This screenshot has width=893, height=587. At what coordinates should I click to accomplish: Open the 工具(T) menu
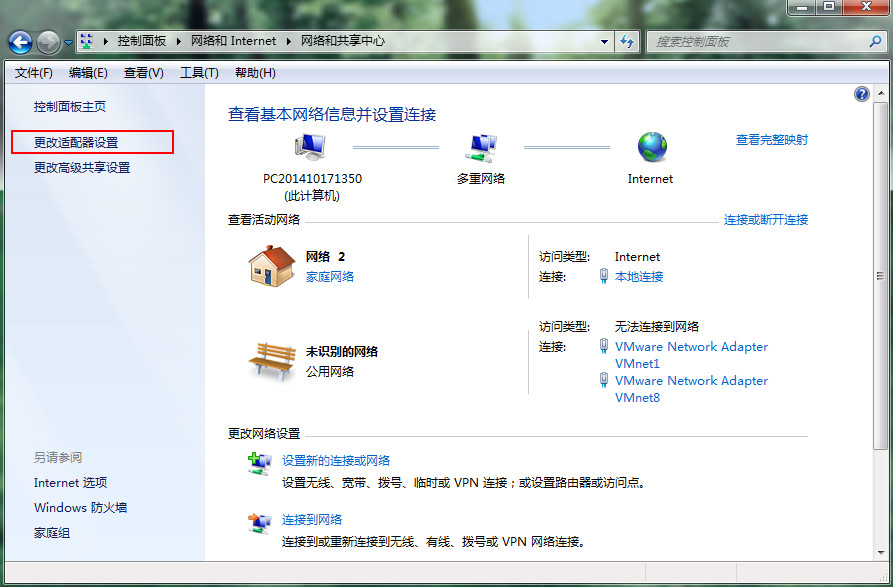[198, 73]
